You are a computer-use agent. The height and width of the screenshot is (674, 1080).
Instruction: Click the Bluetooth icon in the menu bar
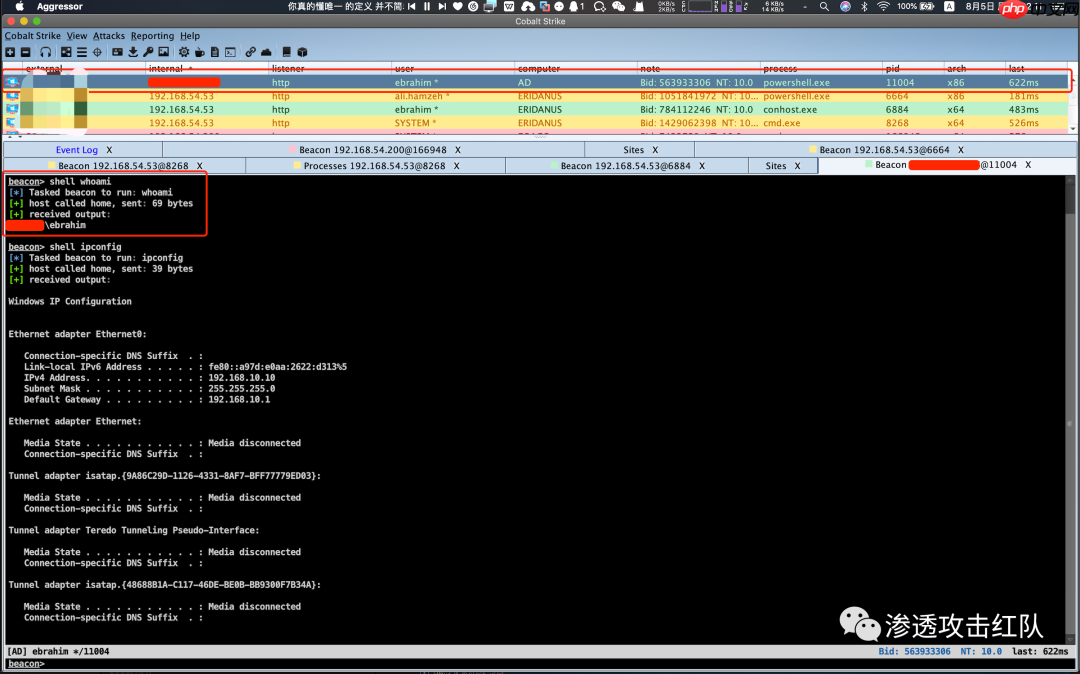(864, 6)
